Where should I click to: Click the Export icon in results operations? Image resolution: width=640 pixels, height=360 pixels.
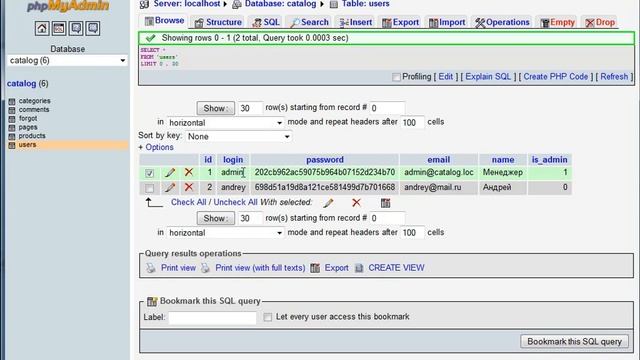[315, 268]
